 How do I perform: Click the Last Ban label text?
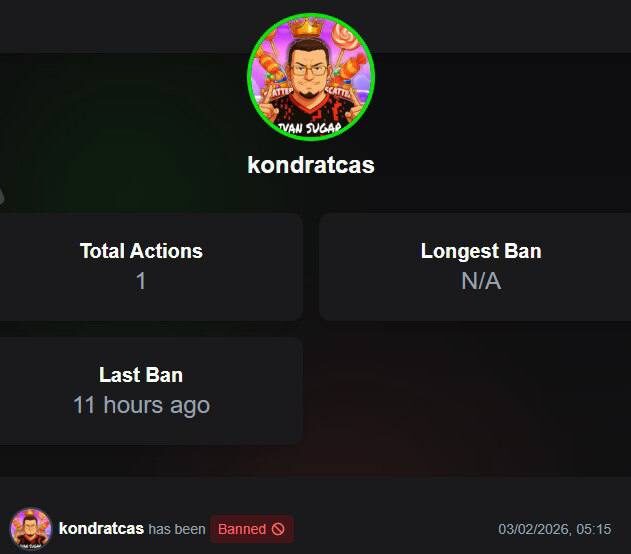click(141, 375)
